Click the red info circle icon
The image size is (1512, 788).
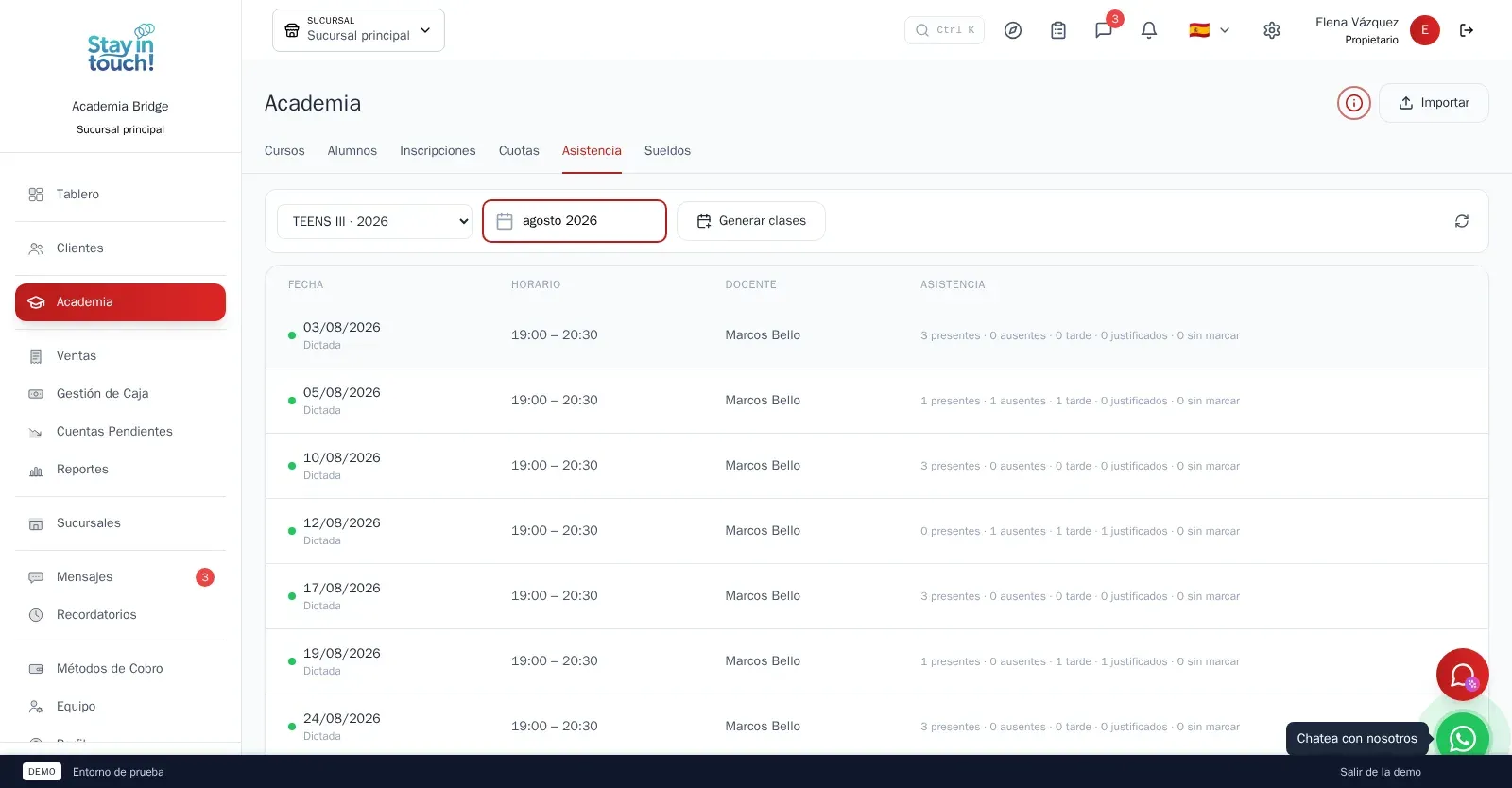[x=1354, y=103]
